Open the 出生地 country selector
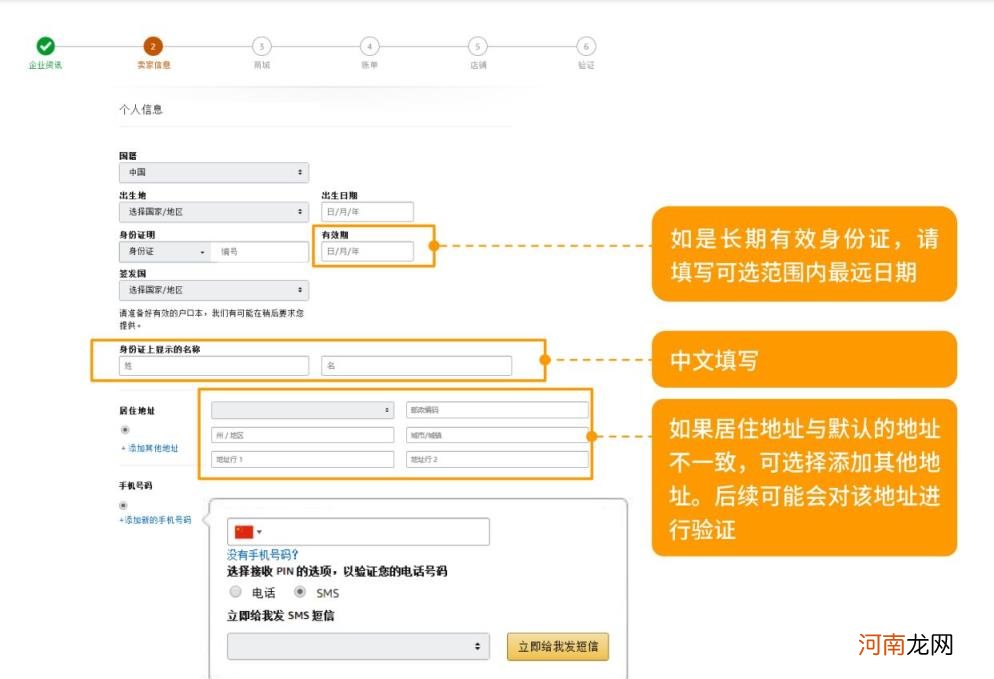 (215, 211)
